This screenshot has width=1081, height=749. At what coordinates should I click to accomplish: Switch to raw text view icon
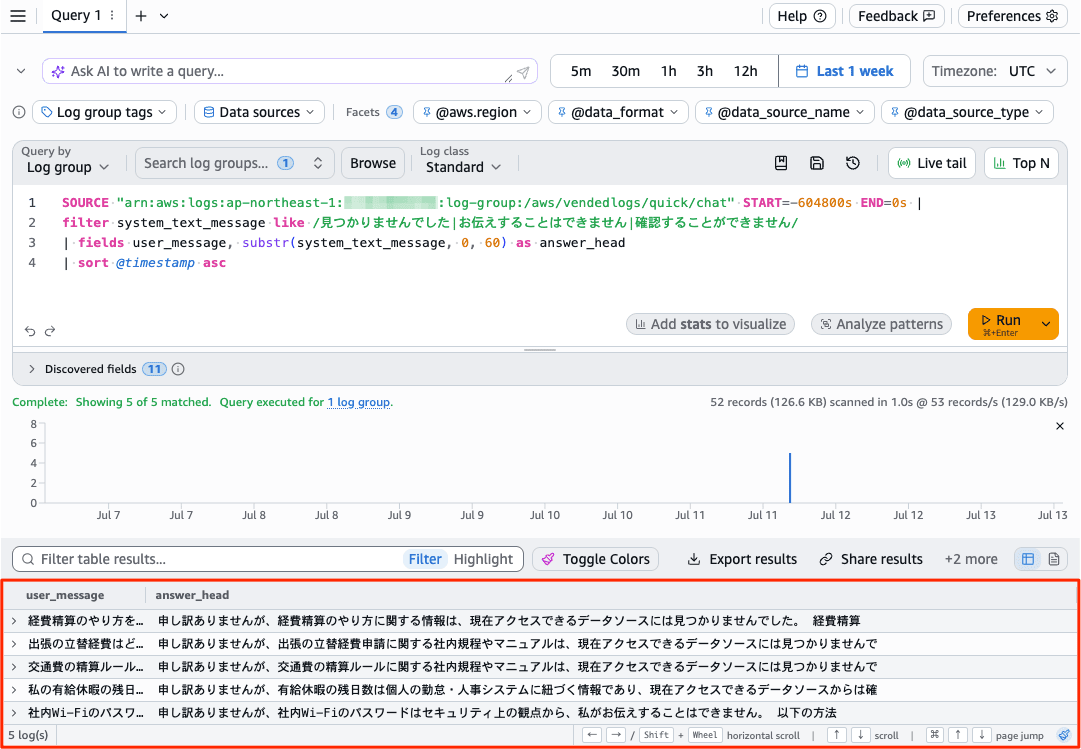click(x=1053, y=559)
